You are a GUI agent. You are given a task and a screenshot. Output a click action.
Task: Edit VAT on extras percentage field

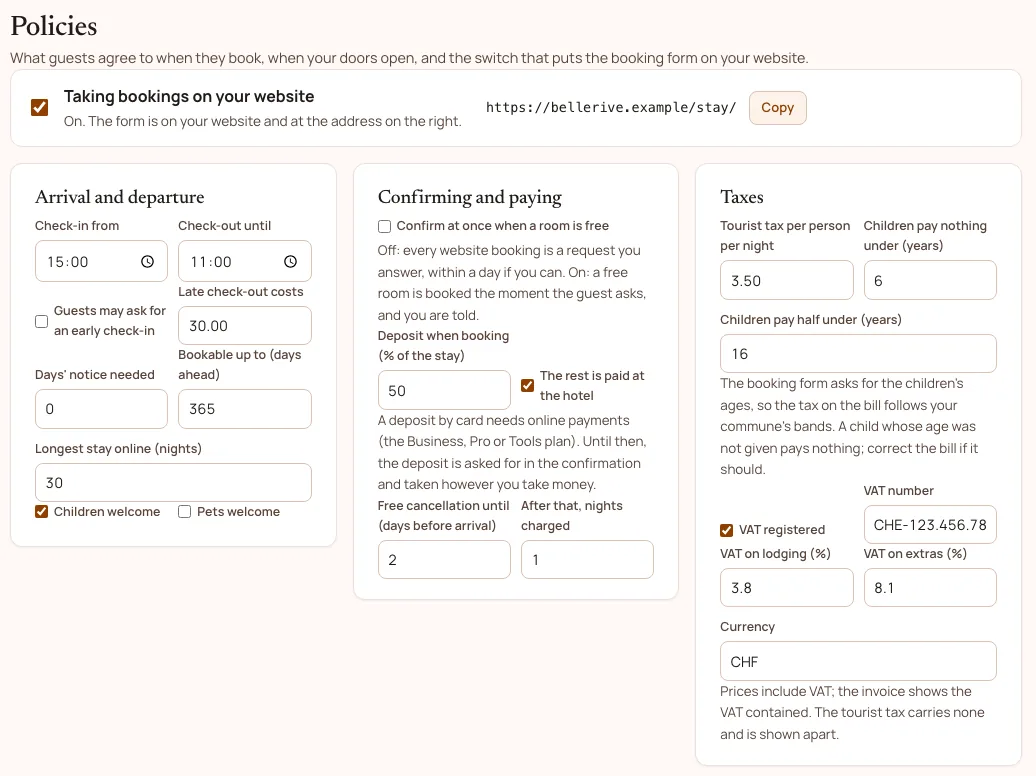[930, 588]
